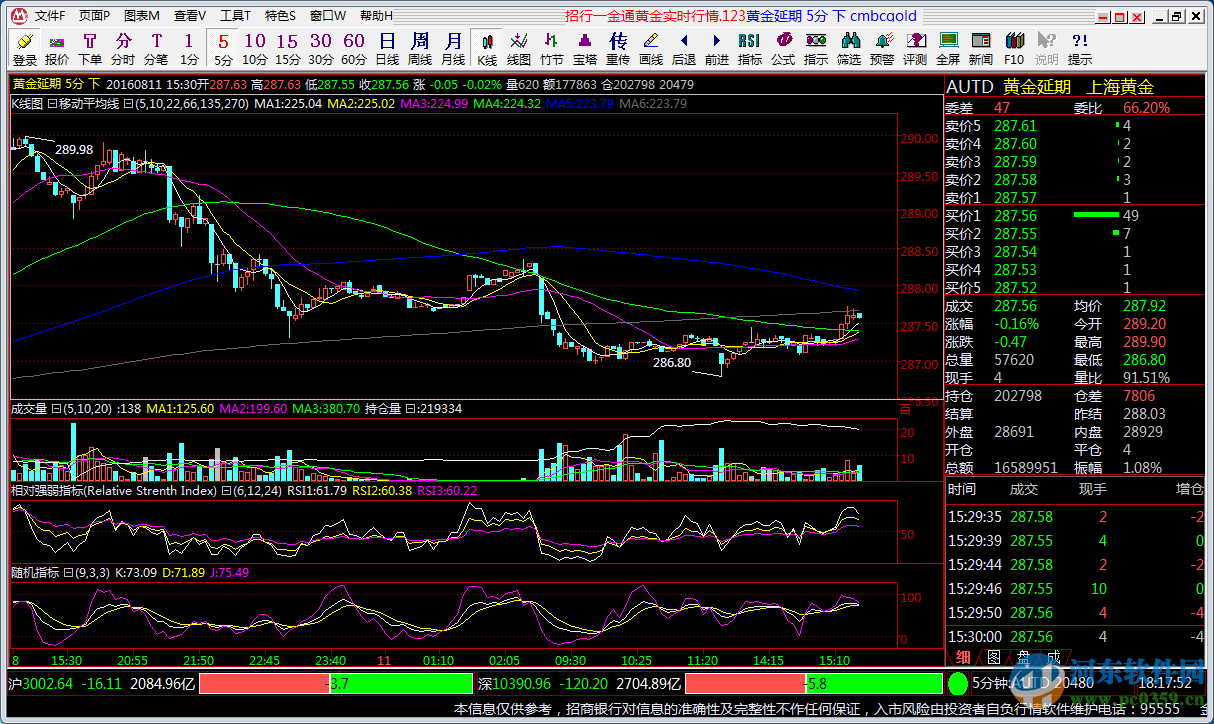Screen dimensions: 1214x724
Task: Switch chart period to 日线 daily
Action: coord(387,47)
